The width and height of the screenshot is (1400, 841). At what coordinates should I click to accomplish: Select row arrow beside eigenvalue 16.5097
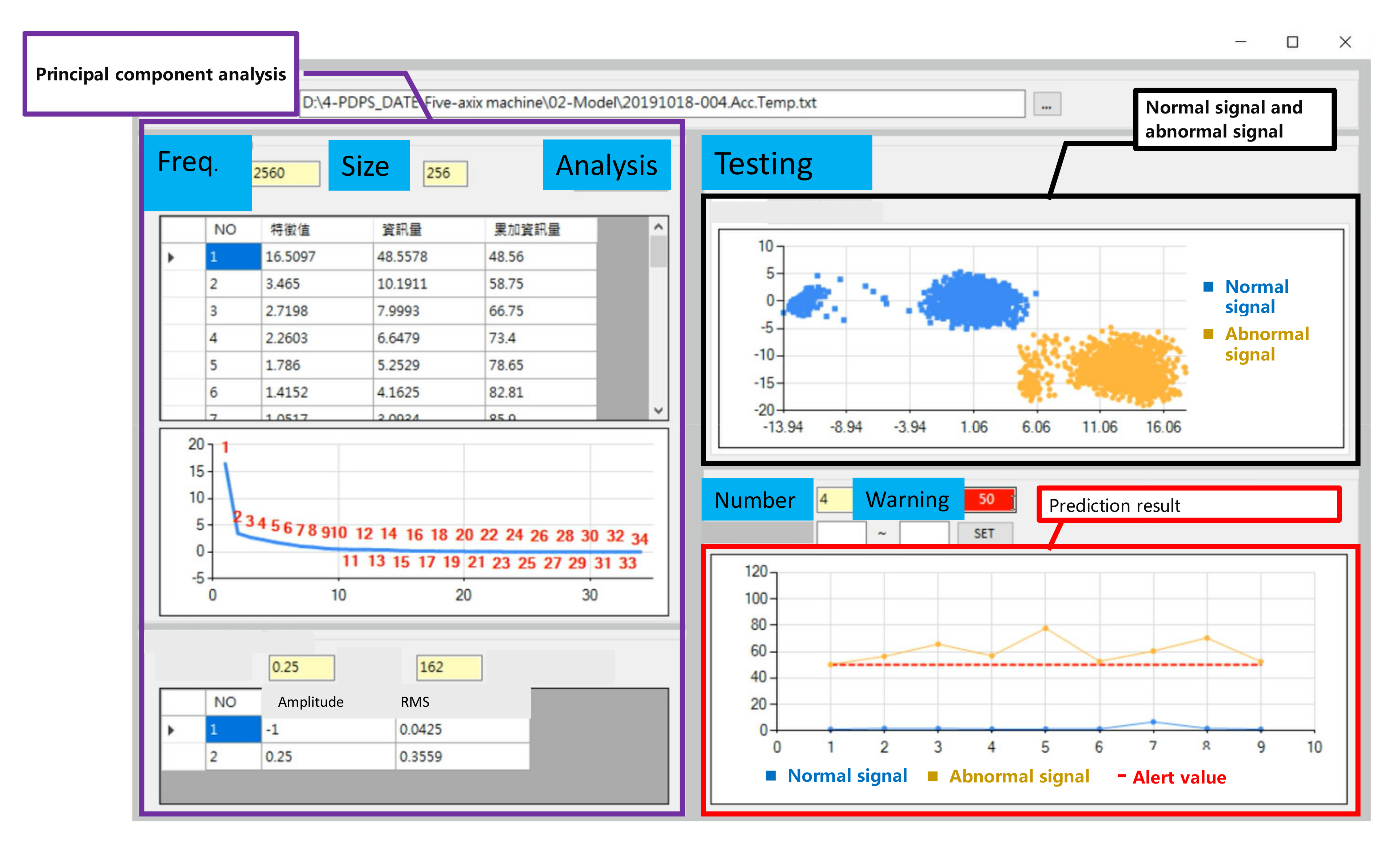(x=171, y=257)
